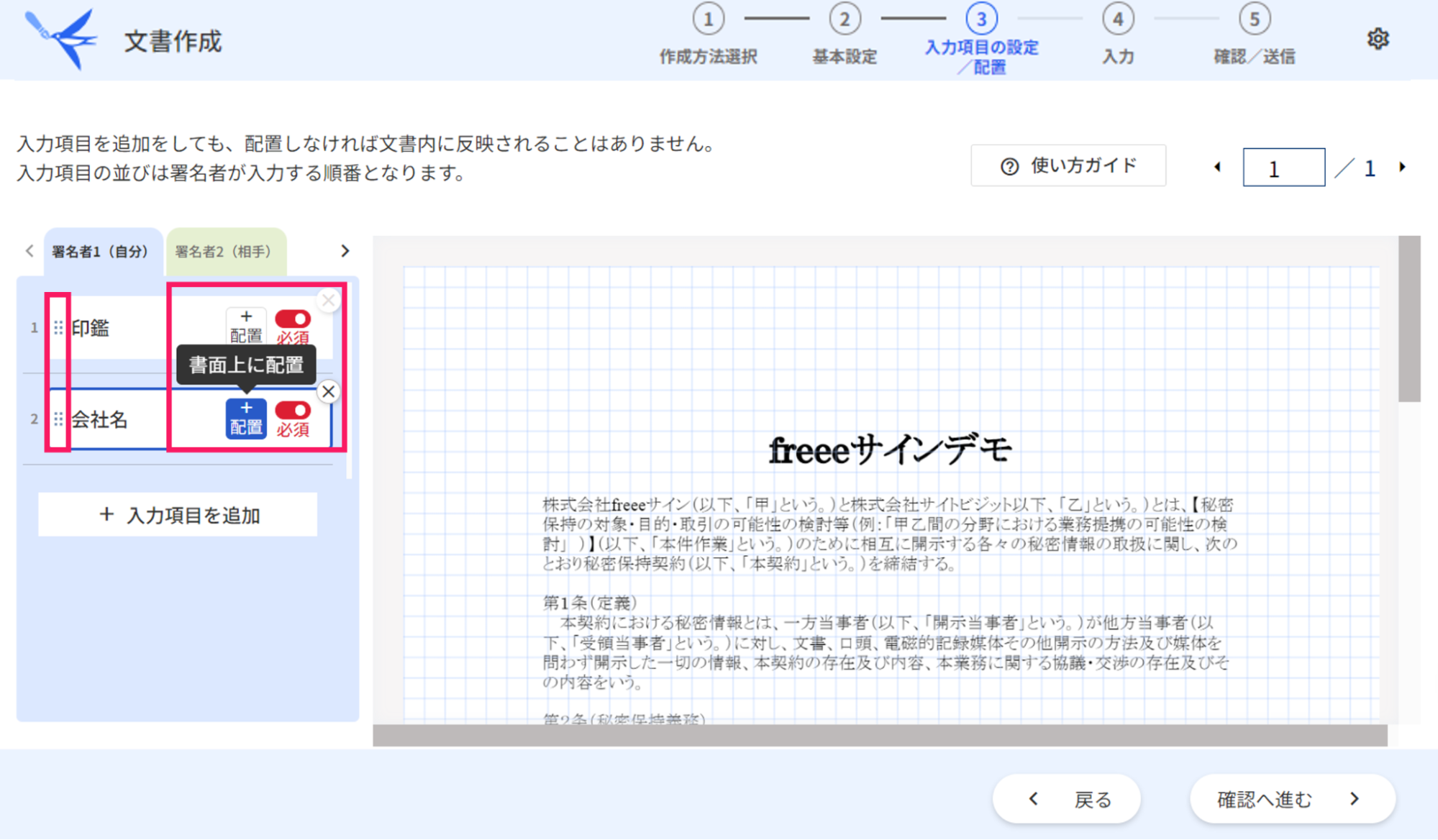Click the 配置 button for 印鑑

pyautogui.click(x=246, y=327)
